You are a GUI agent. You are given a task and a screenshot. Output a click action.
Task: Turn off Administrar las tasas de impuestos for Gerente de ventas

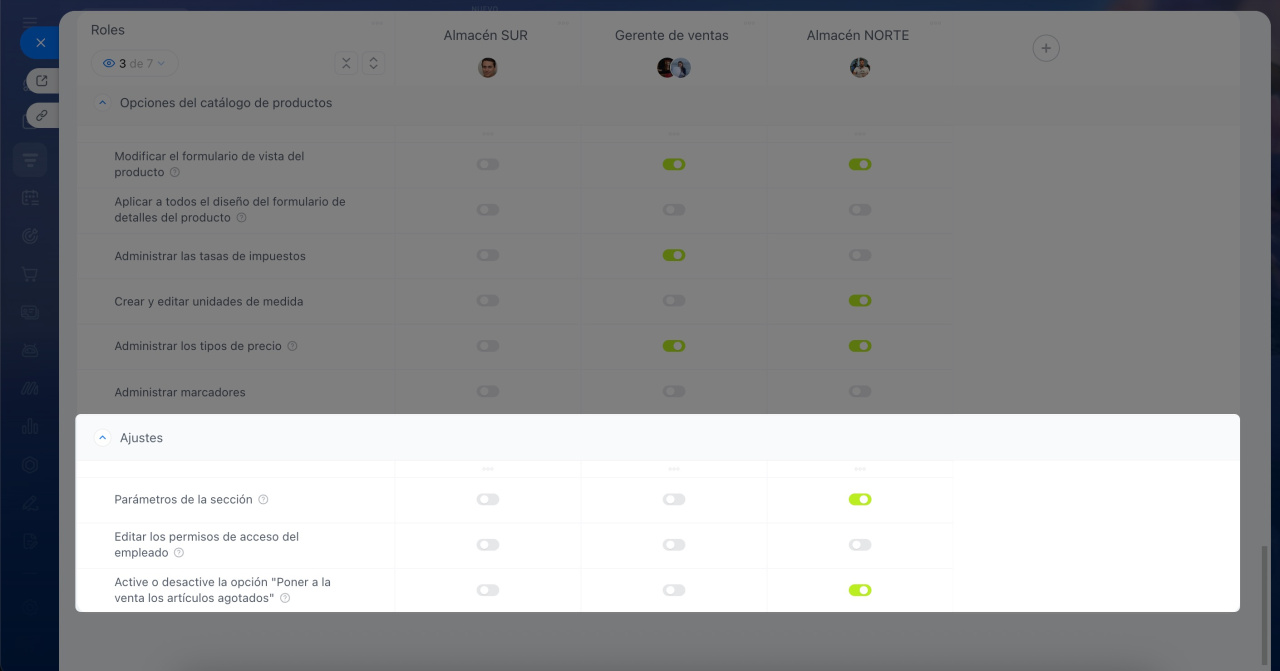pyautogui.click(x=673, y=255)
